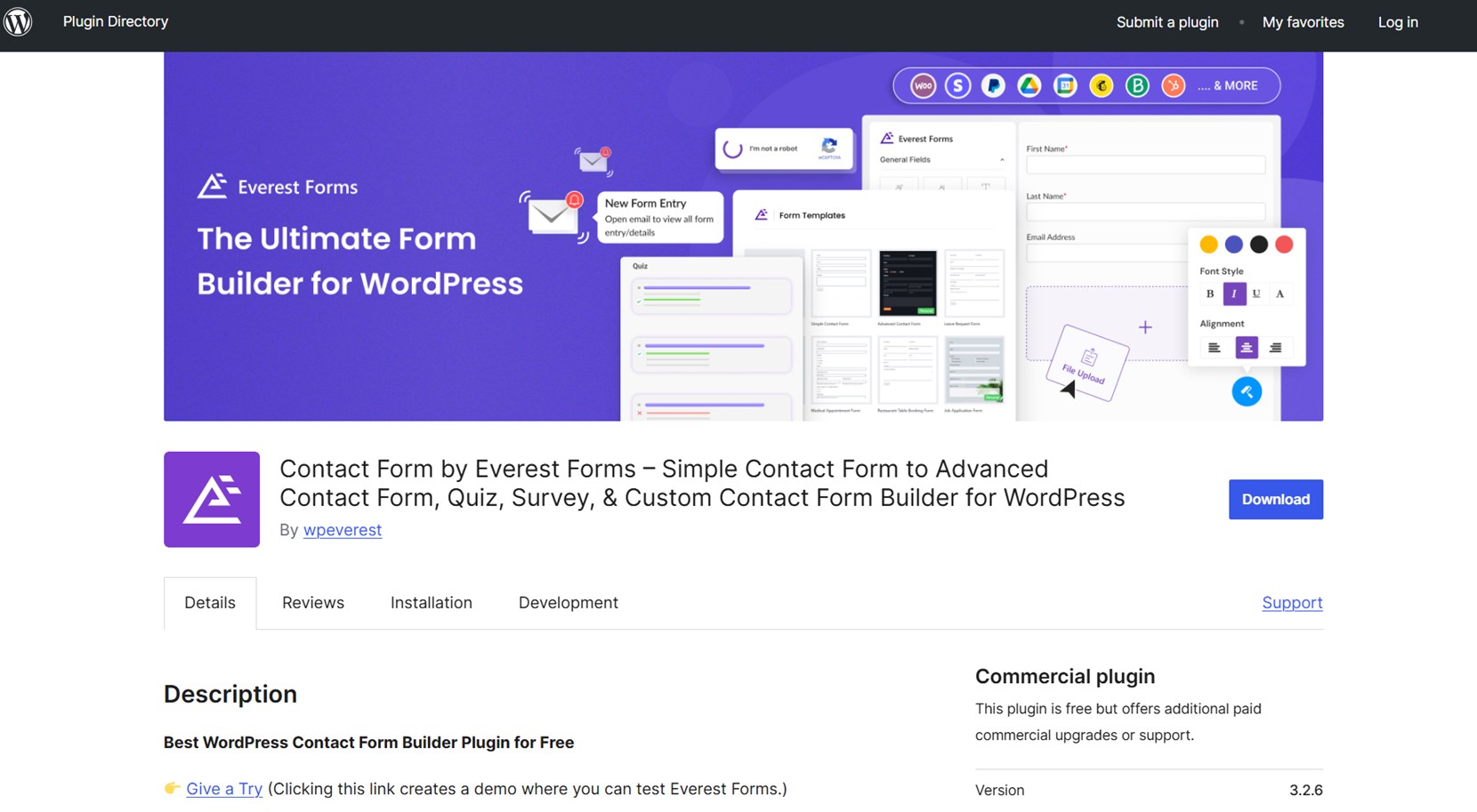The image size is (1477, 812).
Task: Click the WordPress logo top left
Action: pos(19,22)
